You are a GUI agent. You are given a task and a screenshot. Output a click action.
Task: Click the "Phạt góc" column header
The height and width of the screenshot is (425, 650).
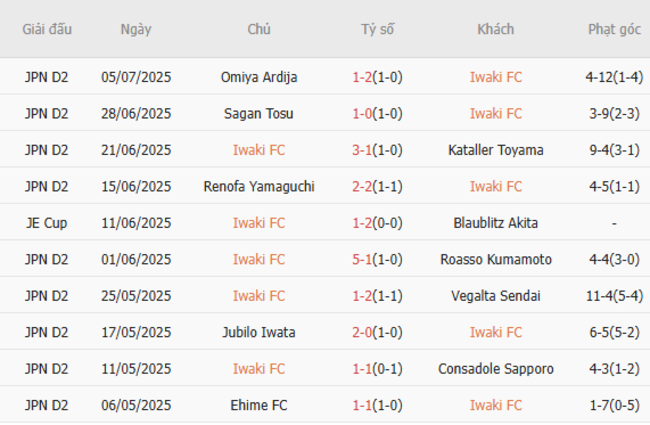pos(614,29)
